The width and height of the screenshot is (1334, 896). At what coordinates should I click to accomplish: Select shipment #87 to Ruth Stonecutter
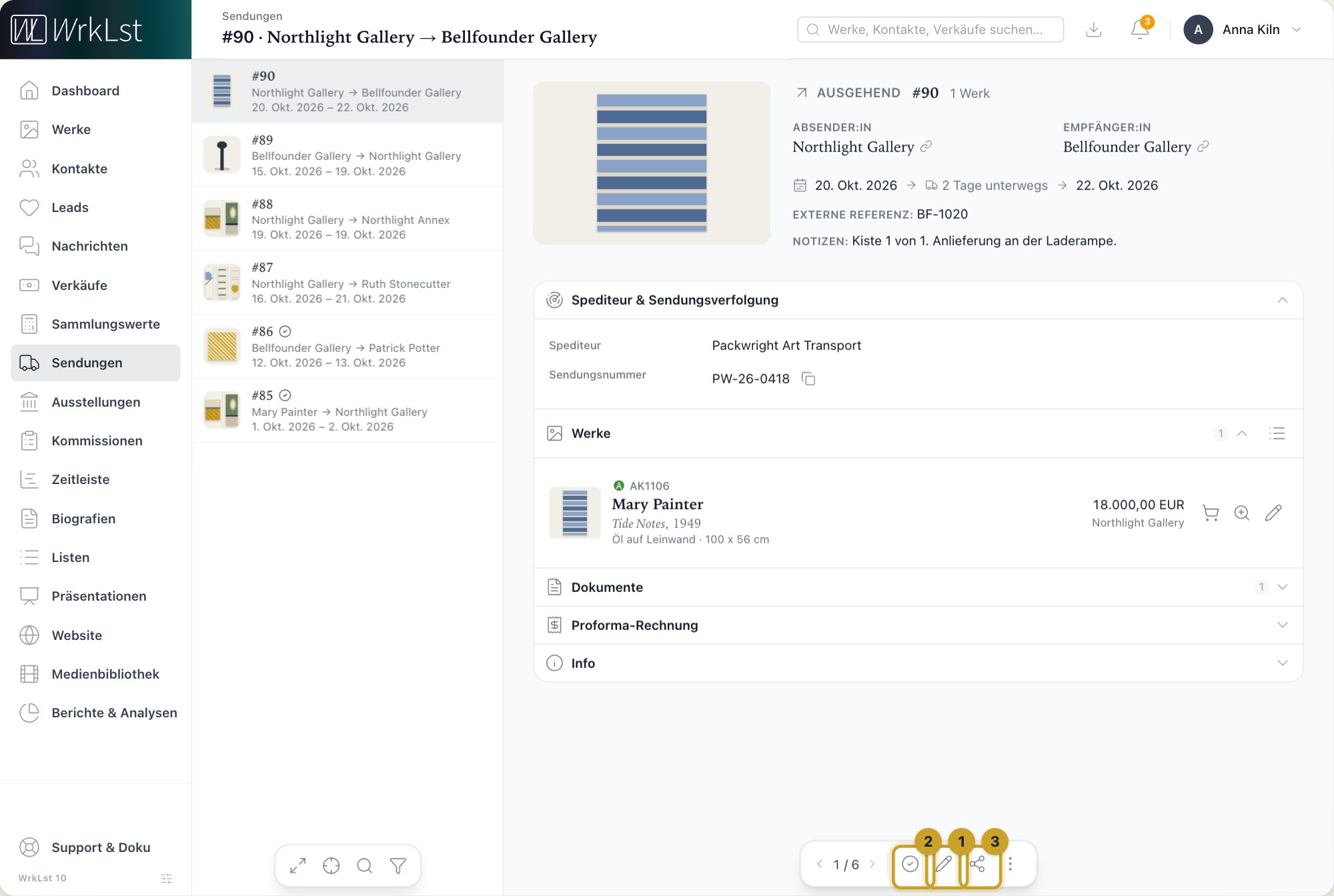(x=348, y=283)
